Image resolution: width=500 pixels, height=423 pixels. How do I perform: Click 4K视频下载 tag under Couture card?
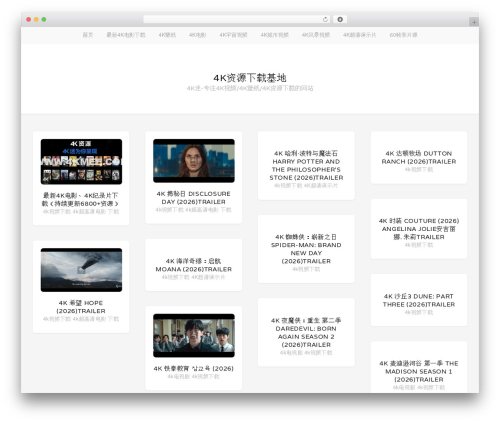coord(419,245)
